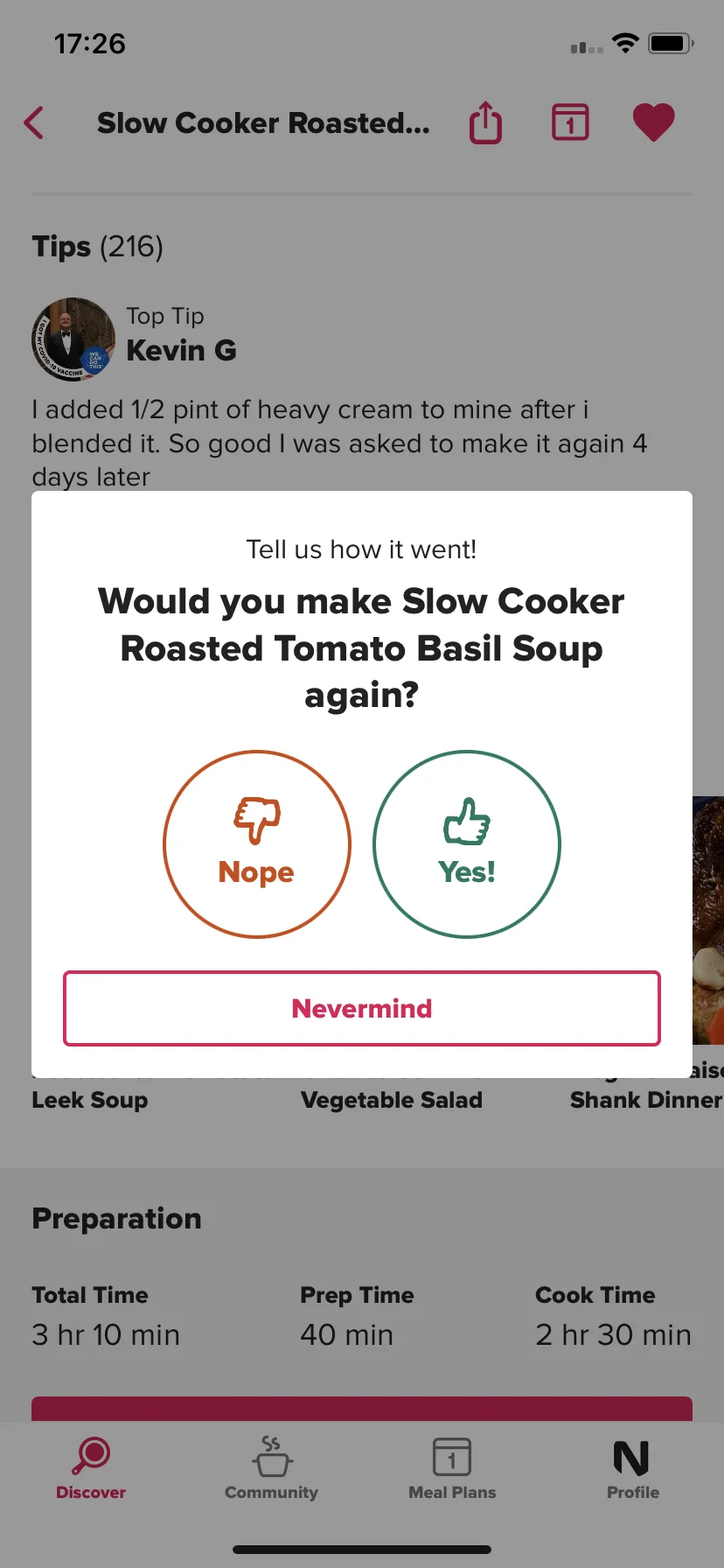The height and width of the screenshot is (1568, 724).
Task: Open the share icon
Action: pos(485,122)
